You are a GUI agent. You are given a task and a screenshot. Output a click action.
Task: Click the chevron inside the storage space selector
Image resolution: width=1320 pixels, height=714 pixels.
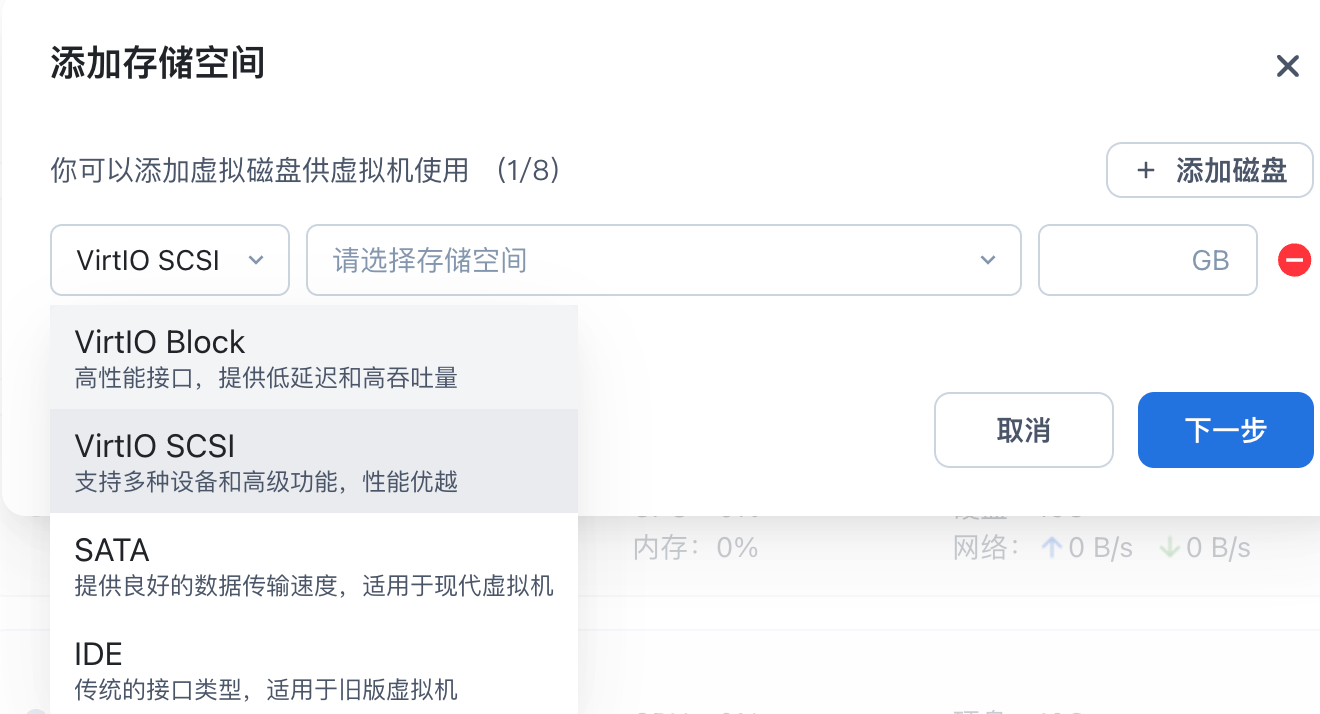[988, 260]
